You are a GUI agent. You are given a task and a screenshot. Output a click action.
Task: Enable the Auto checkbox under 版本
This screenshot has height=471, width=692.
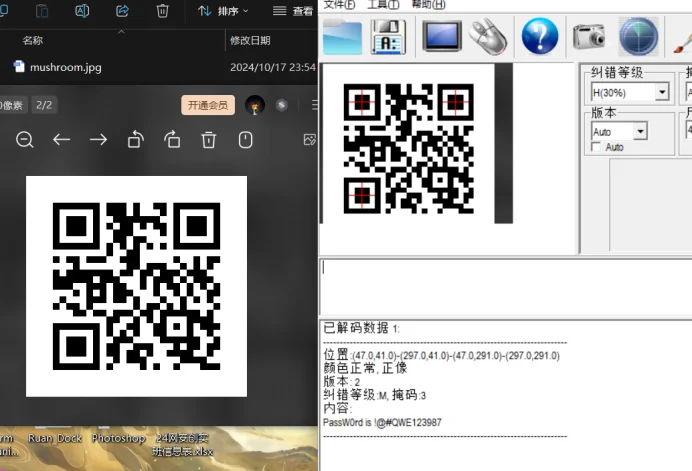tap(596, 147)
